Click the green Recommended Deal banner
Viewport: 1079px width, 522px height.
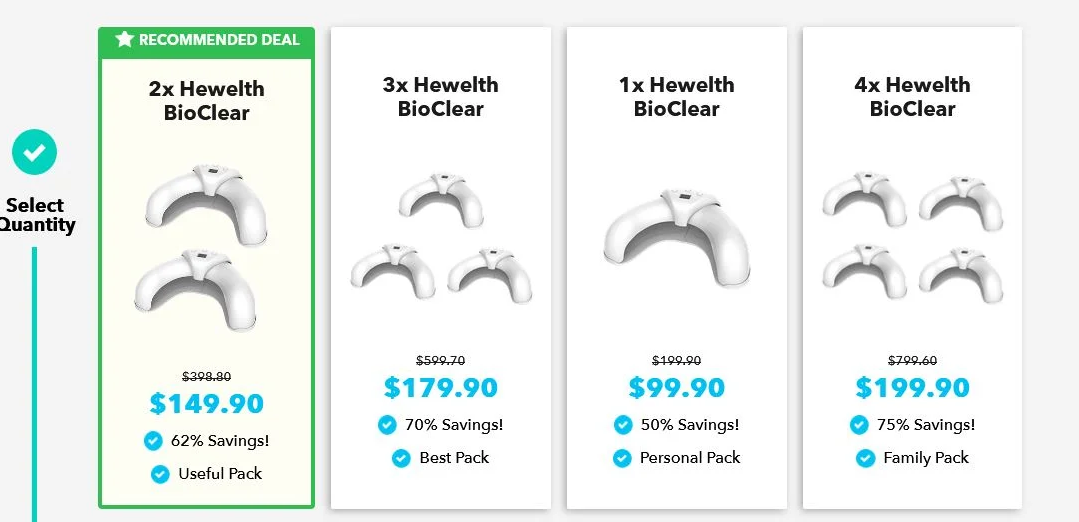pos(206,40)
